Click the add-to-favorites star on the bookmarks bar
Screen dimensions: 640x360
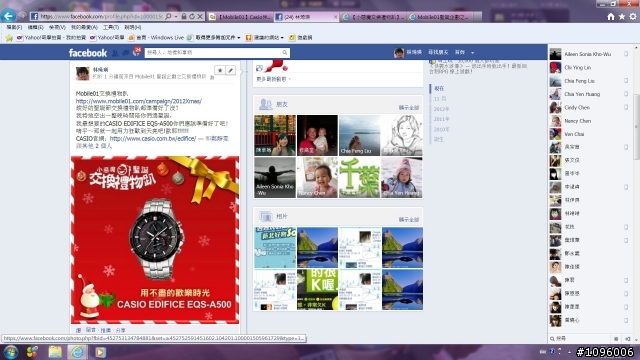coord(9,38)
